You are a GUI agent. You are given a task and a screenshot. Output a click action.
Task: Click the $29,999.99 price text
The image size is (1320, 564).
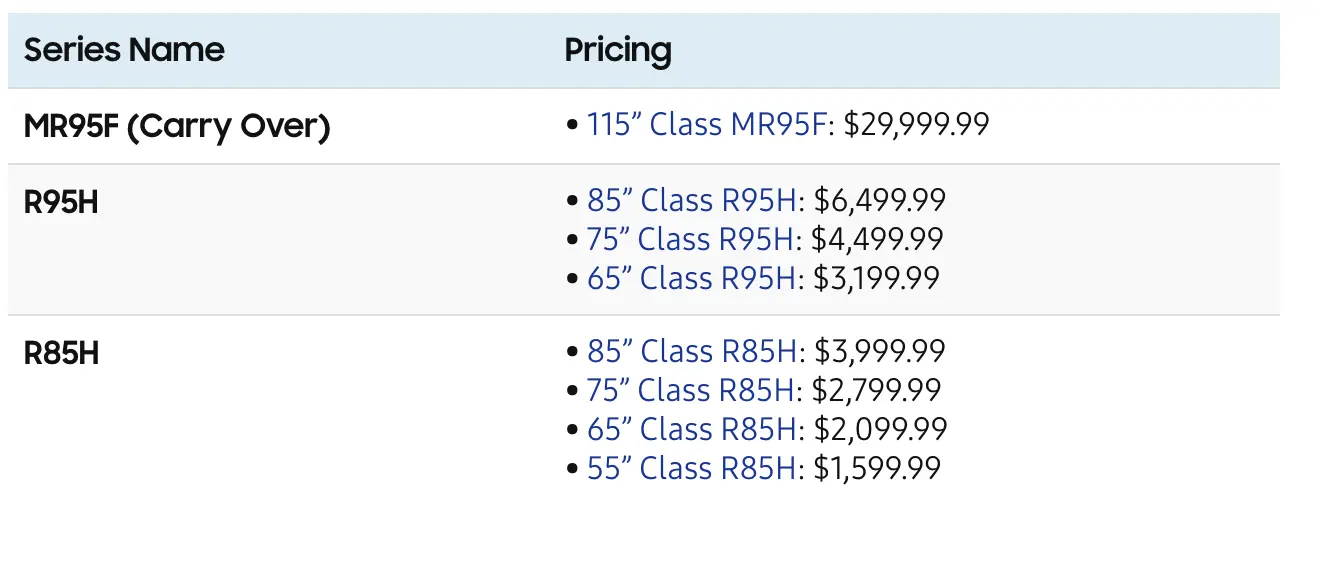916,125
